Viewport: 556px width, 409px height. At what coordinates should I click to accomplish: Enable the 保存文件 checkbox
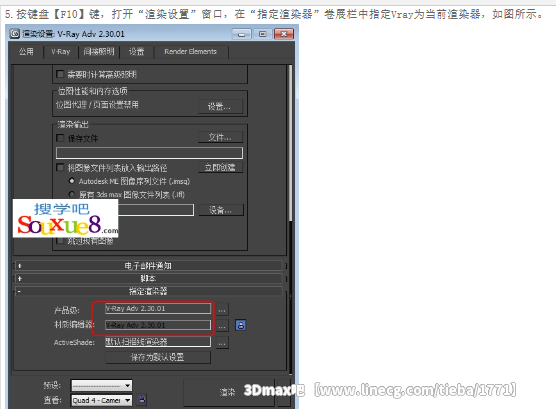(60, 138)
